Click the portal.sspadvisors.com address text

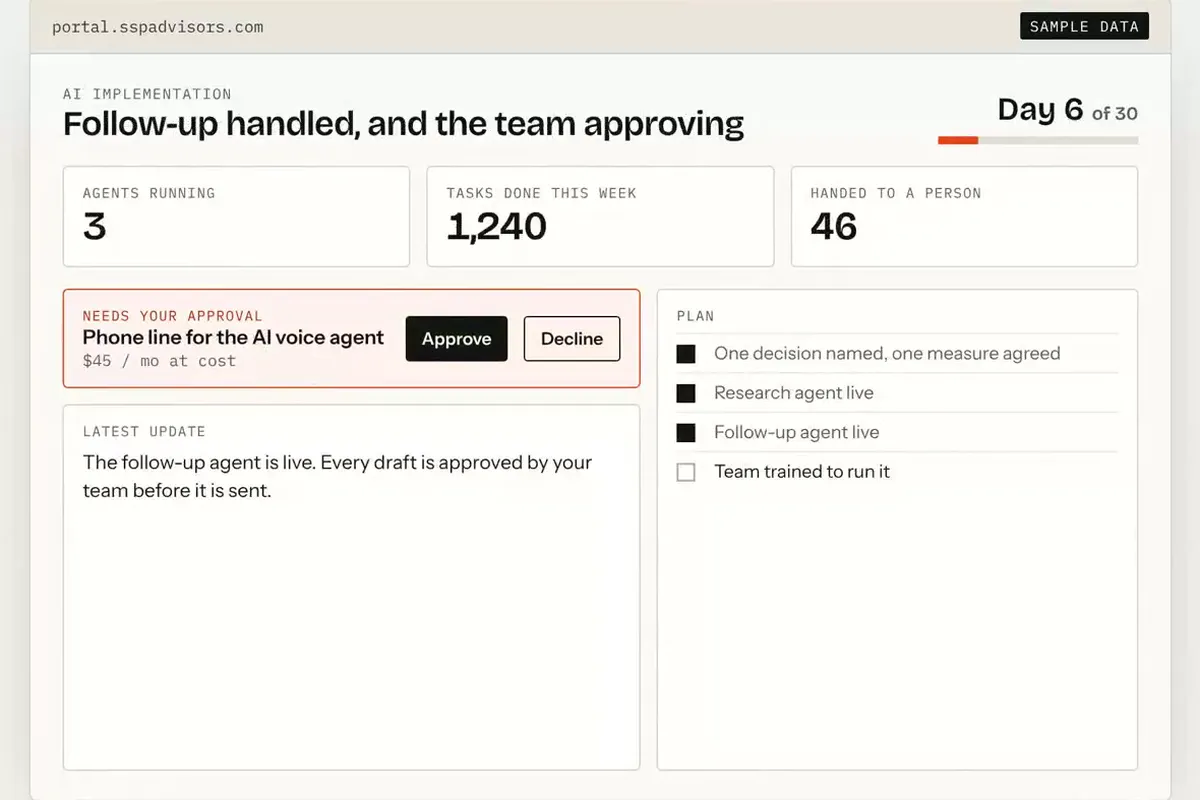pyautogui.click(x=158, y=27)
